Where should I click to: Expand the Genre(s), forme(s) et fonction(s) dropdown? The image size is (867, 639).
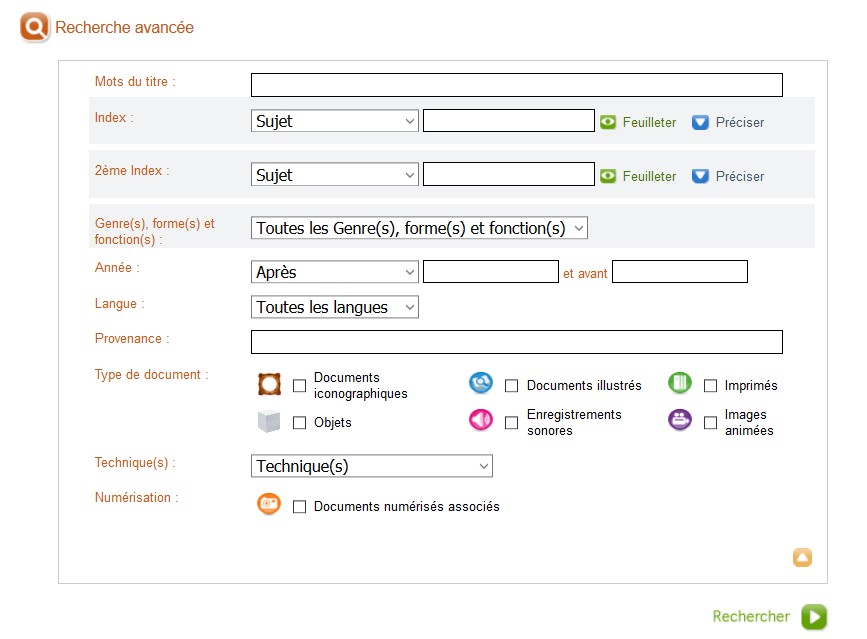tap(418, 228)
